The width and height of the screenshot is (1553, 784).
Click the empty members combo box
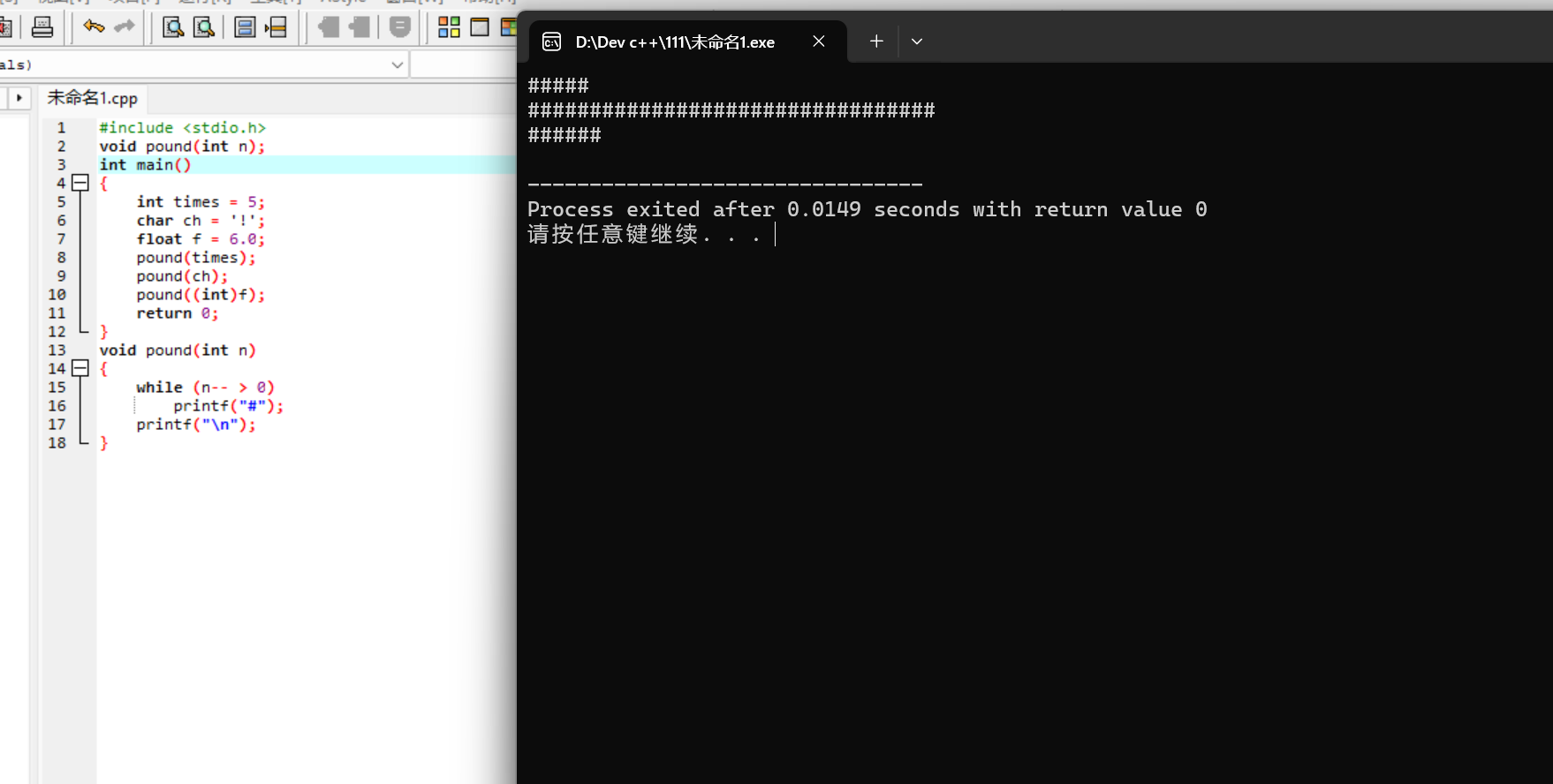(464, 64)
